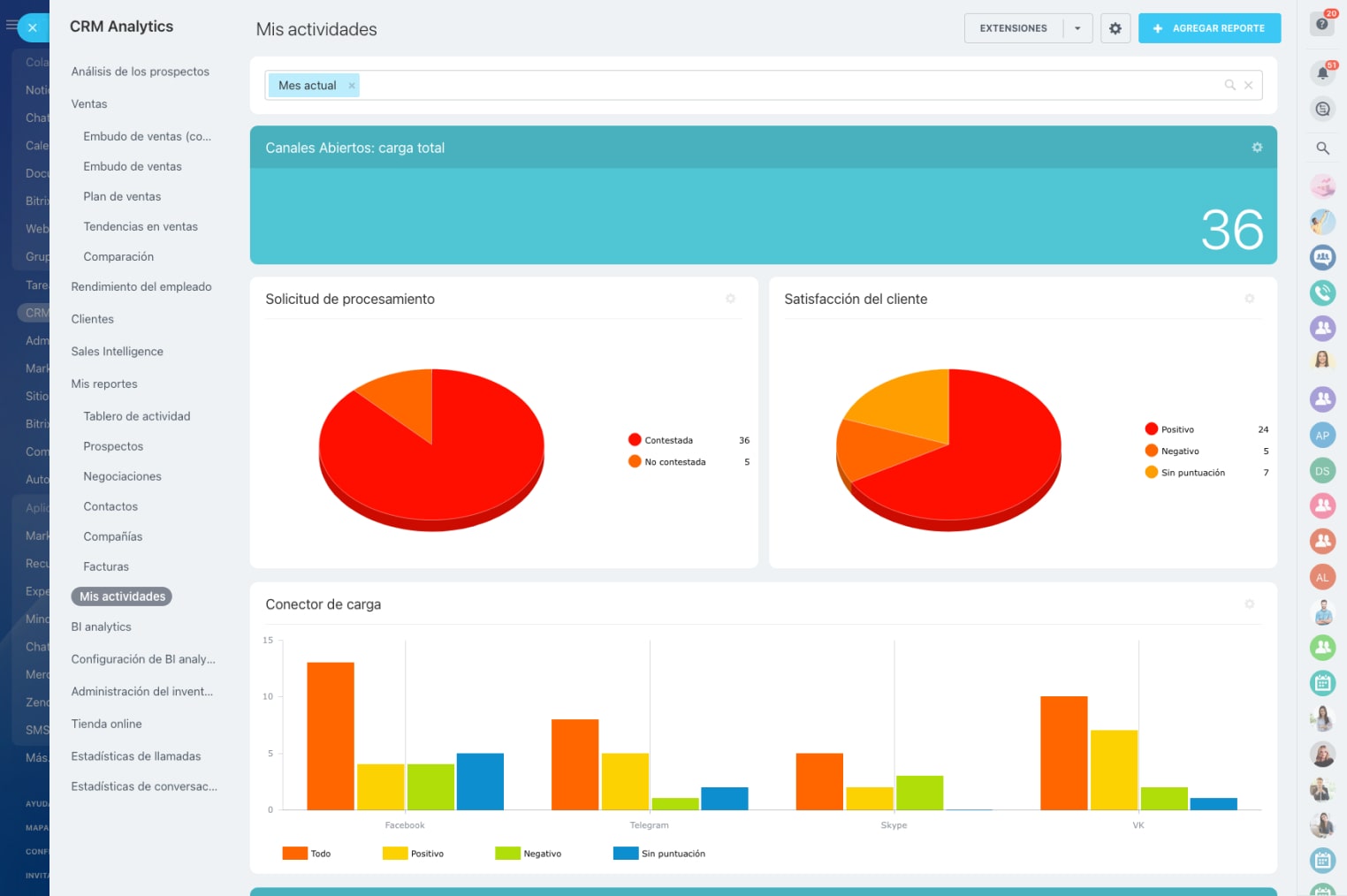
Task: Close the slider panel with X button
Action: pyautogui.click(x=33, y=27)
